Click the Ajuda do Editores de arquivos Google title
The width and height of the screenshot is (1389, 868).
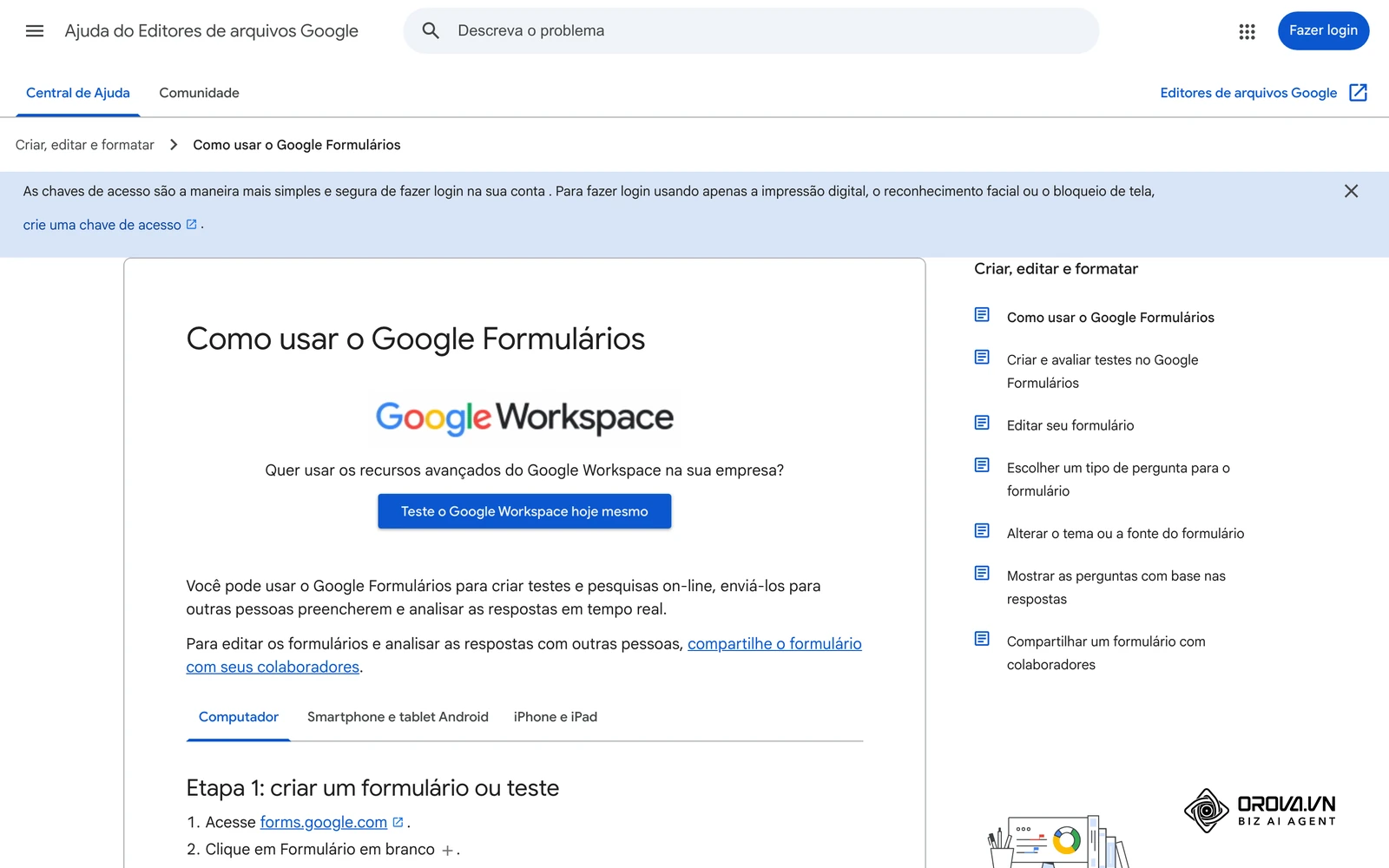tap(211, 31)
